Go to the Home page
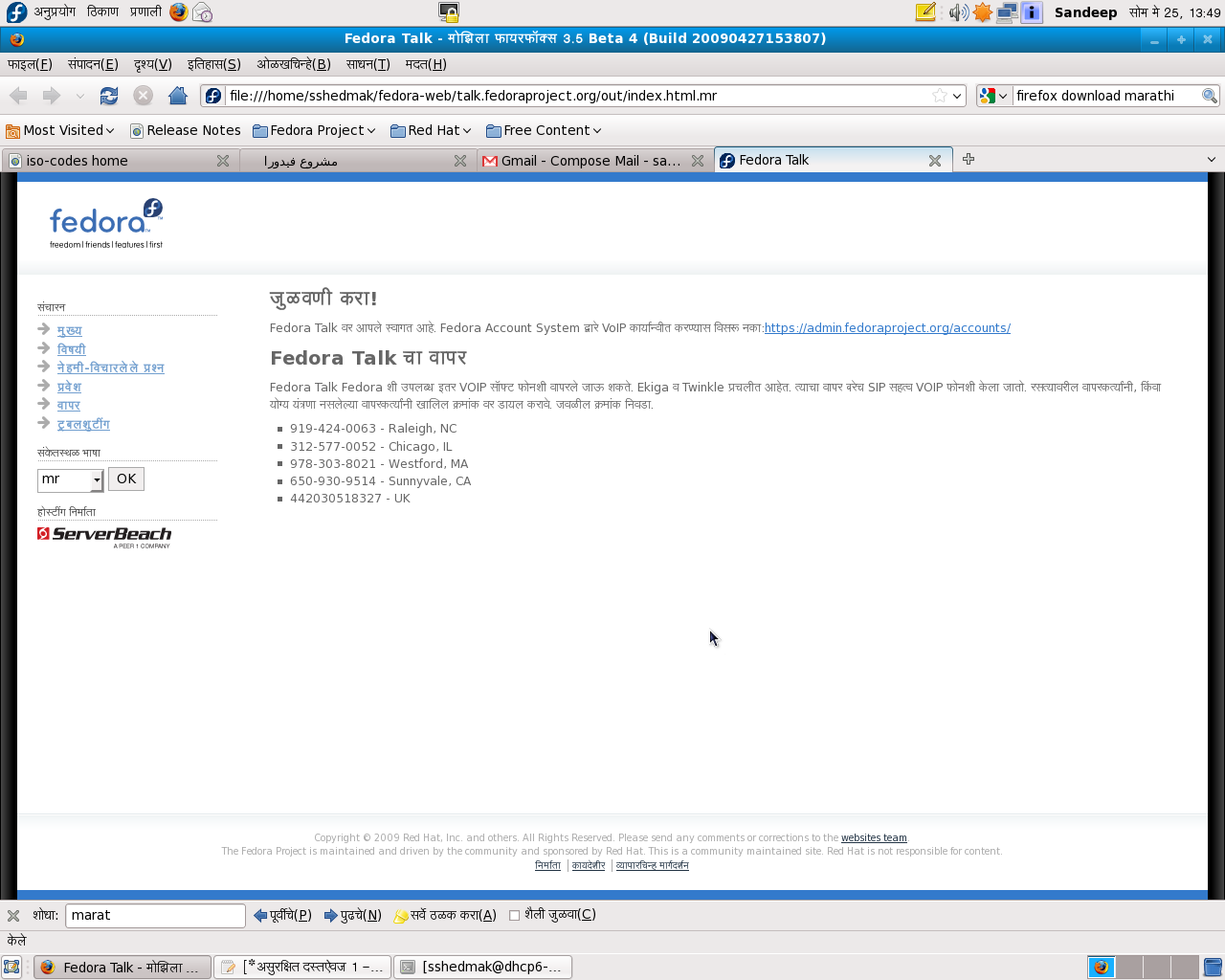This screenshot has height=980, width=1225. tap(178, 95)
